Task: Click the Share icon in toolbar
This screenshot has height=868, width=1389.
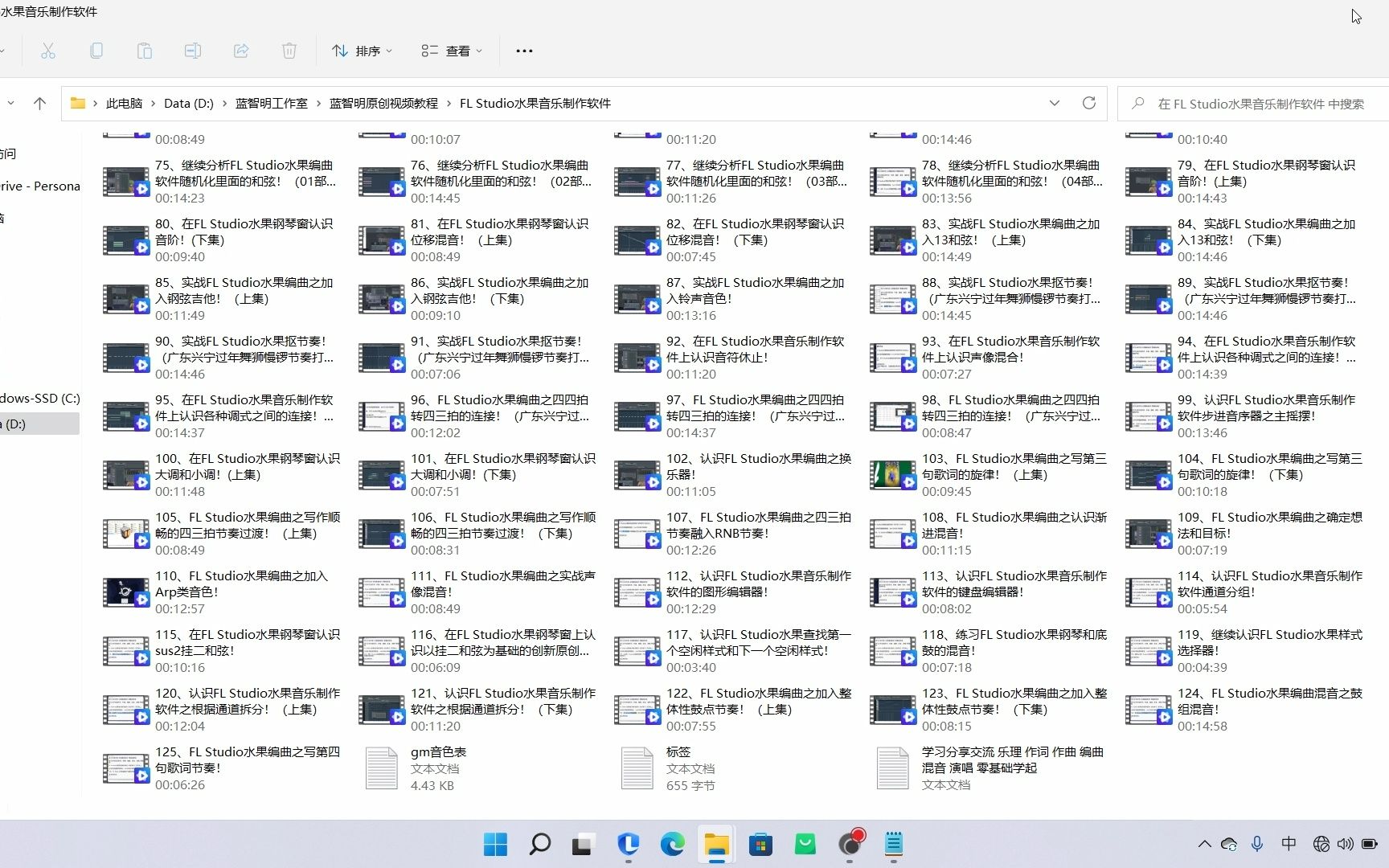Action: pyautogui.click(x=241, y=51)
